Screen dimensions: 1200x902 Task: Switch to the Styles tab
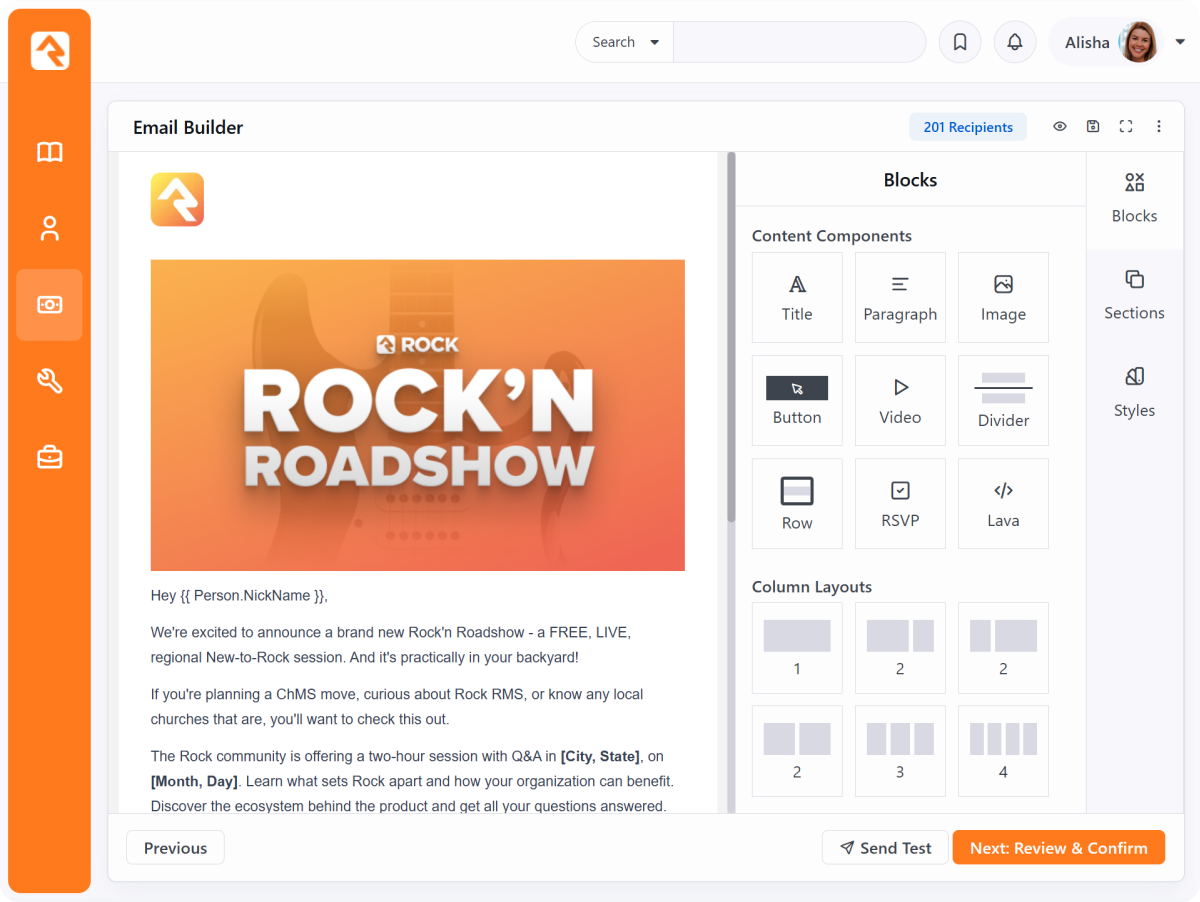pyautogui.click(x=1134, y=392)
